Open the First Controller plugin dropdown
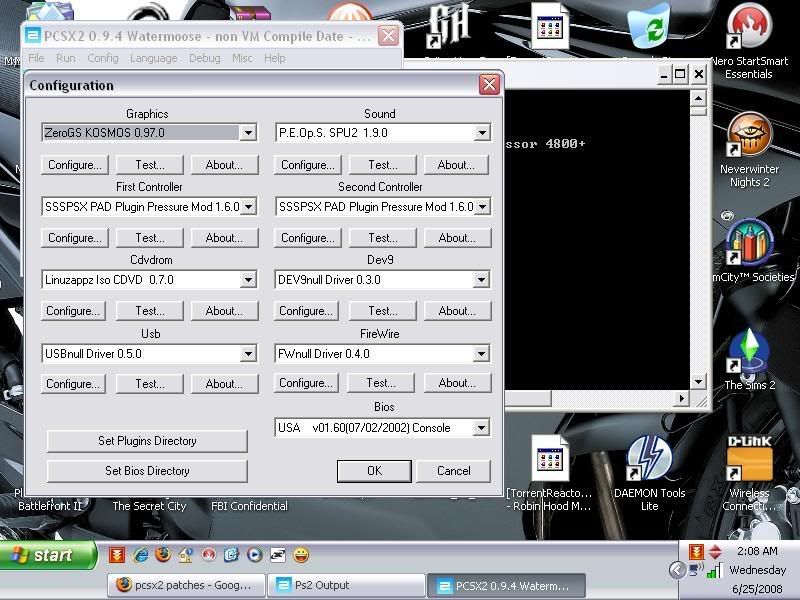The height and width of the screenshot is (600, 800). [x=248, y=207]
